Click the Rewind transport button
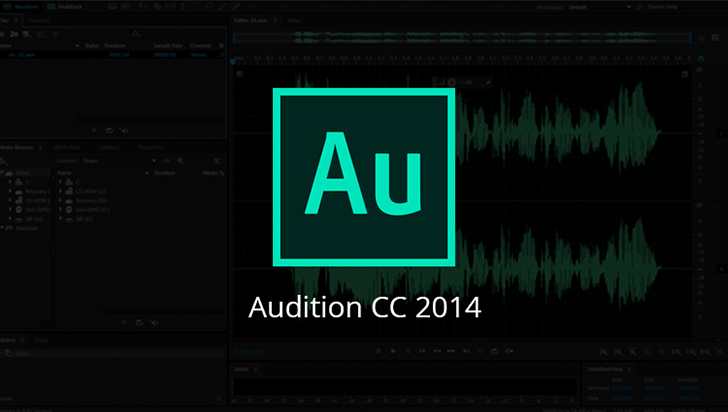Screen dimensions: 728x412 [437, 351]
